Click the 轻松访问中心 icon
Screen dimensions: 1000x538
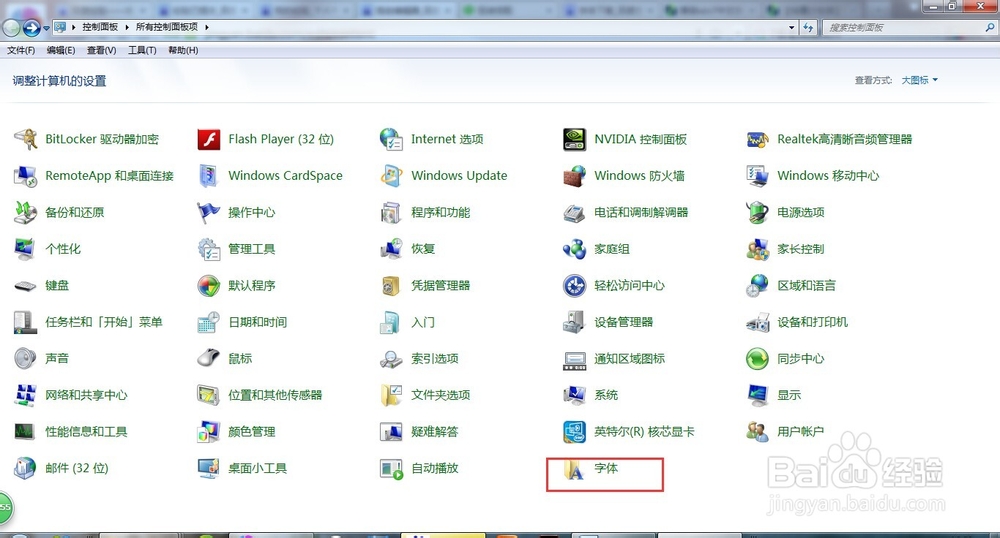click(574, 286)
